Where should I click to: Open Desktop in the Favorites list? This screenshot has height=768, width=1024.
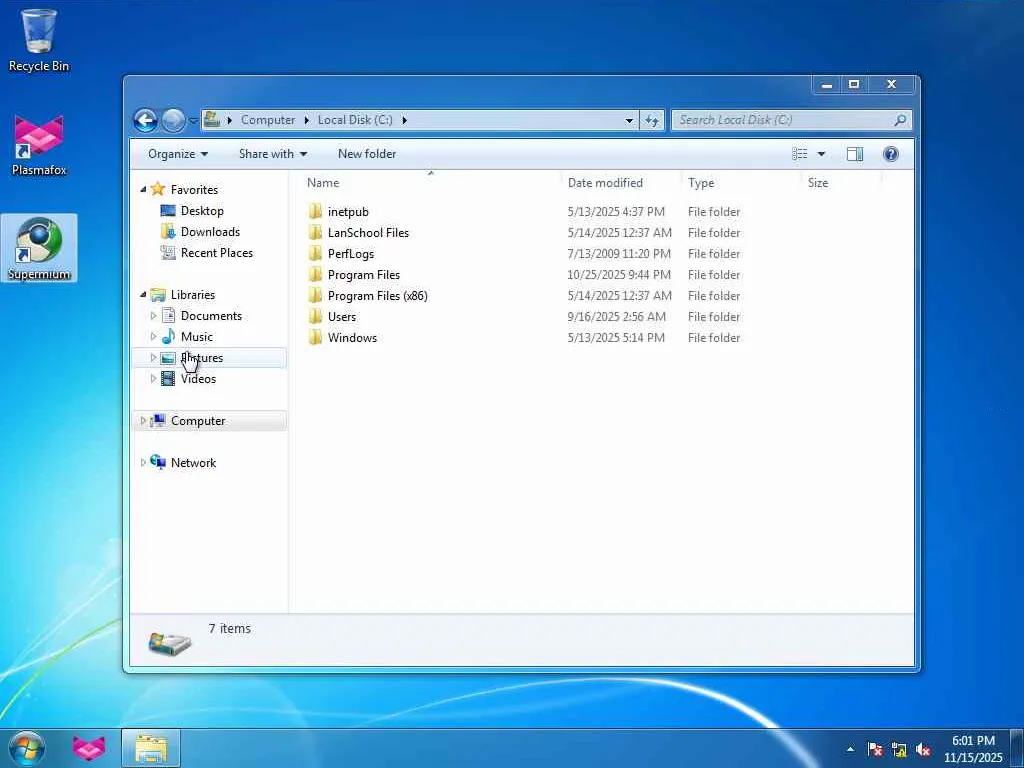202,211
